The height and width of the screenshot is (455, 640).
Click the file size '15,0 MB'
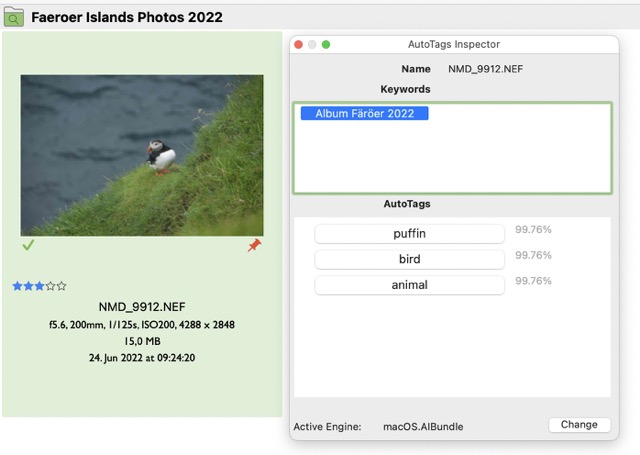tap(142, 341)
